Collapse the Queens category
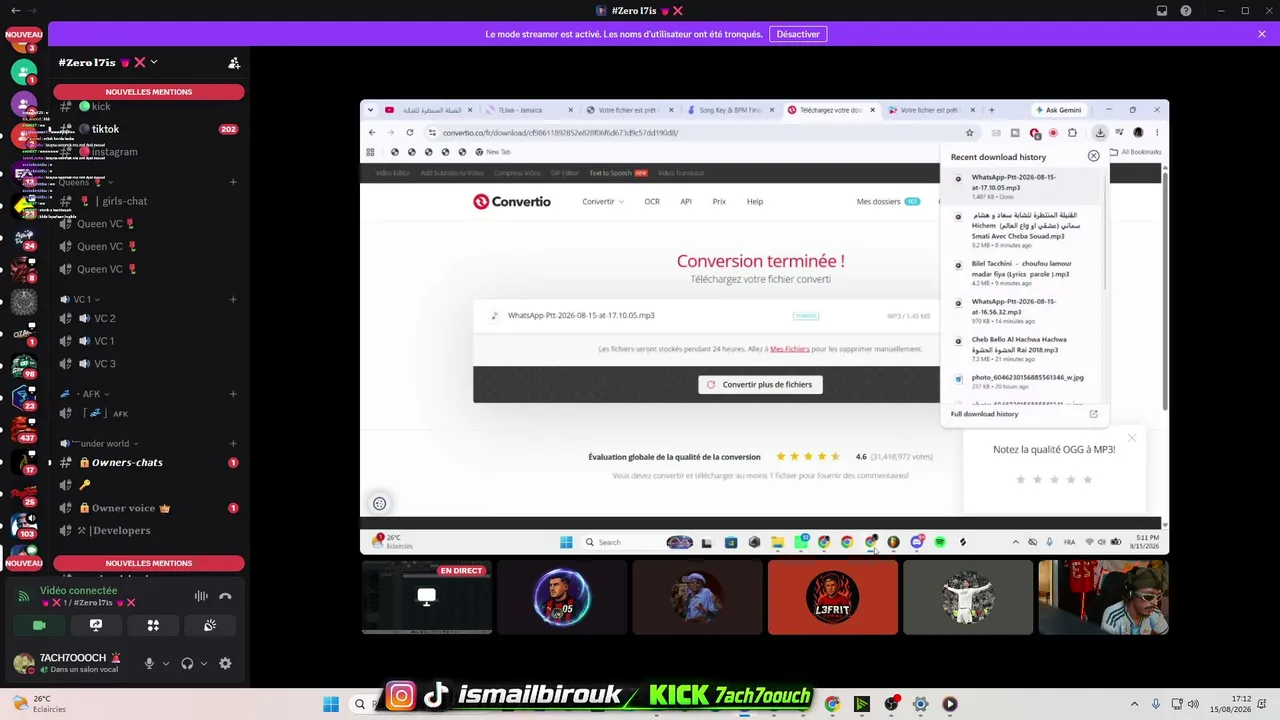Image resolution: width=1280 pixels, height=720 pixels. click(84, 182)
